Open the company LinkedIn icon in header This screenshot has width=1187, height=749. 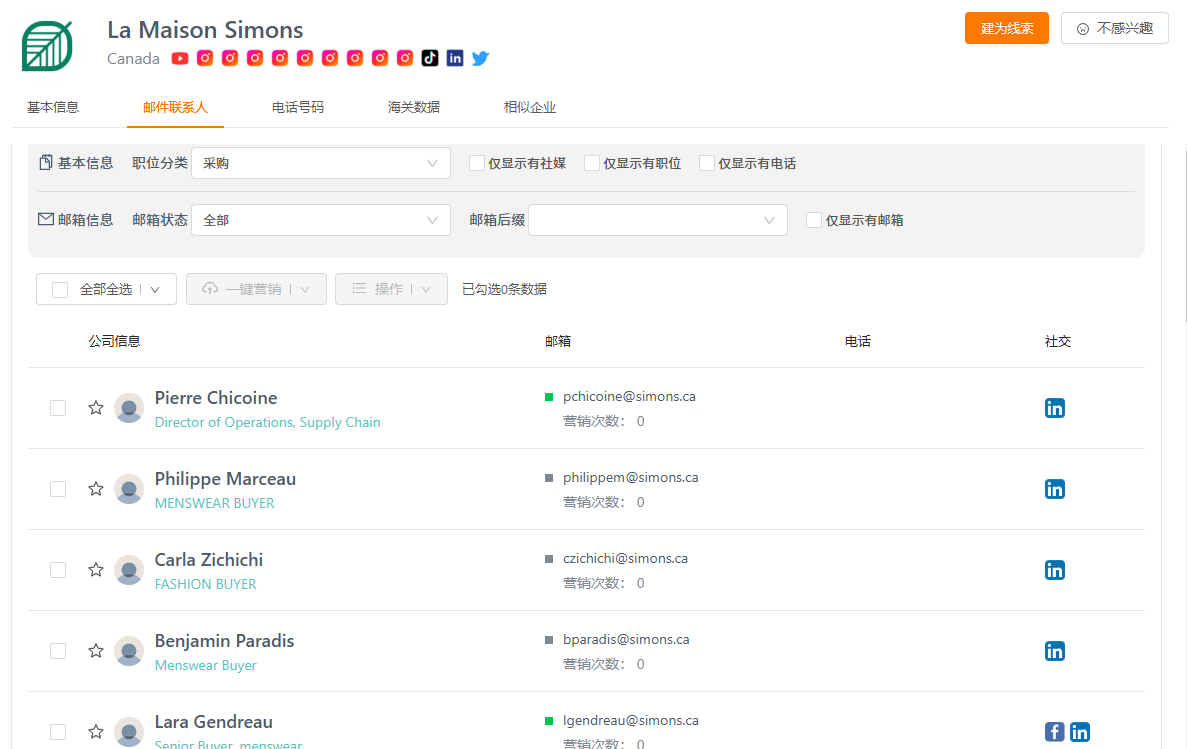(455, 58)
